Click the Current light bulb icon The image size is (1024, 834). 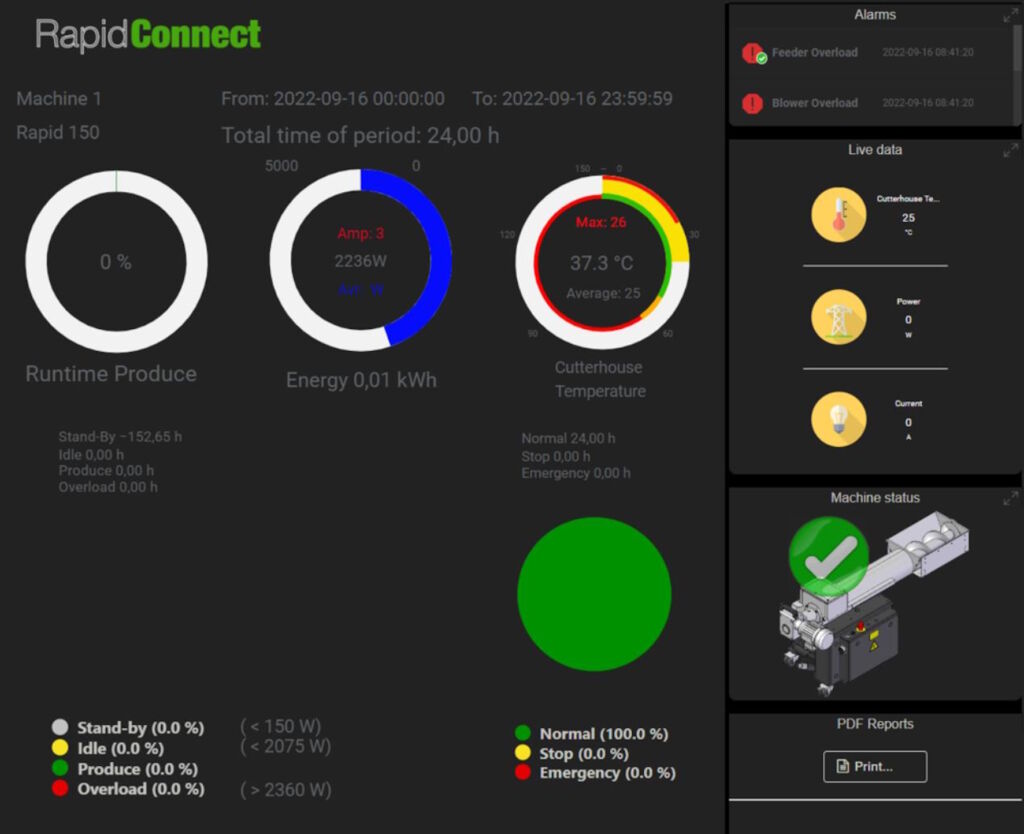[838, 419]
